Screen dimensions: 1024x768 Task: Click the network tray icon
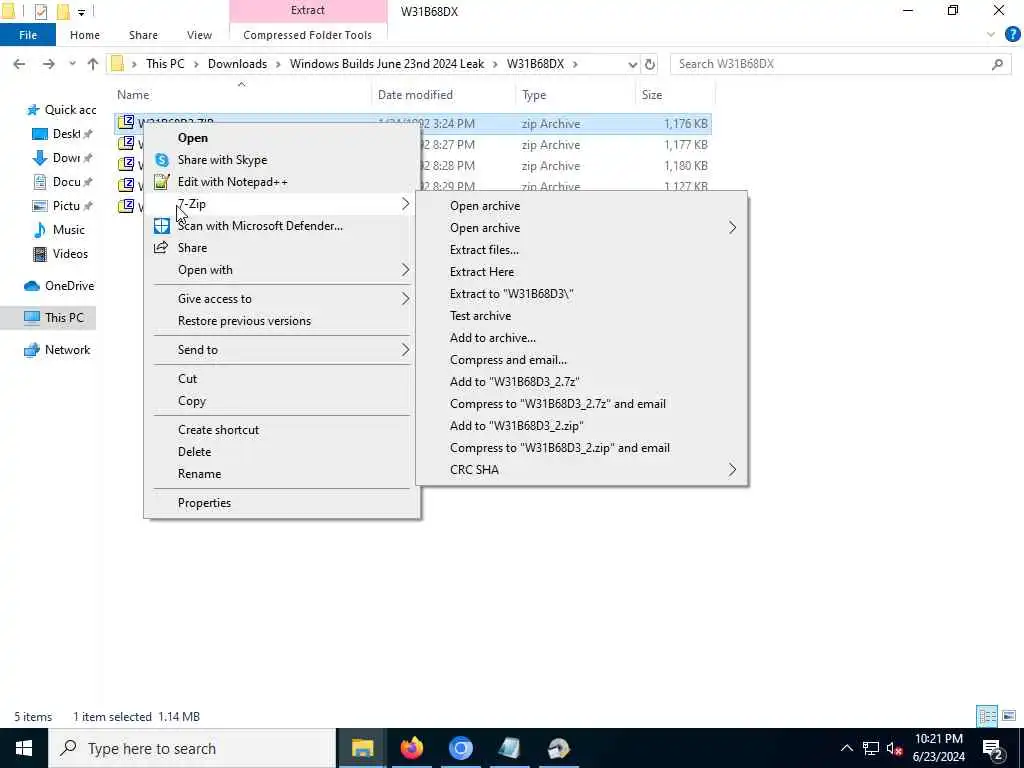point(871,748)
